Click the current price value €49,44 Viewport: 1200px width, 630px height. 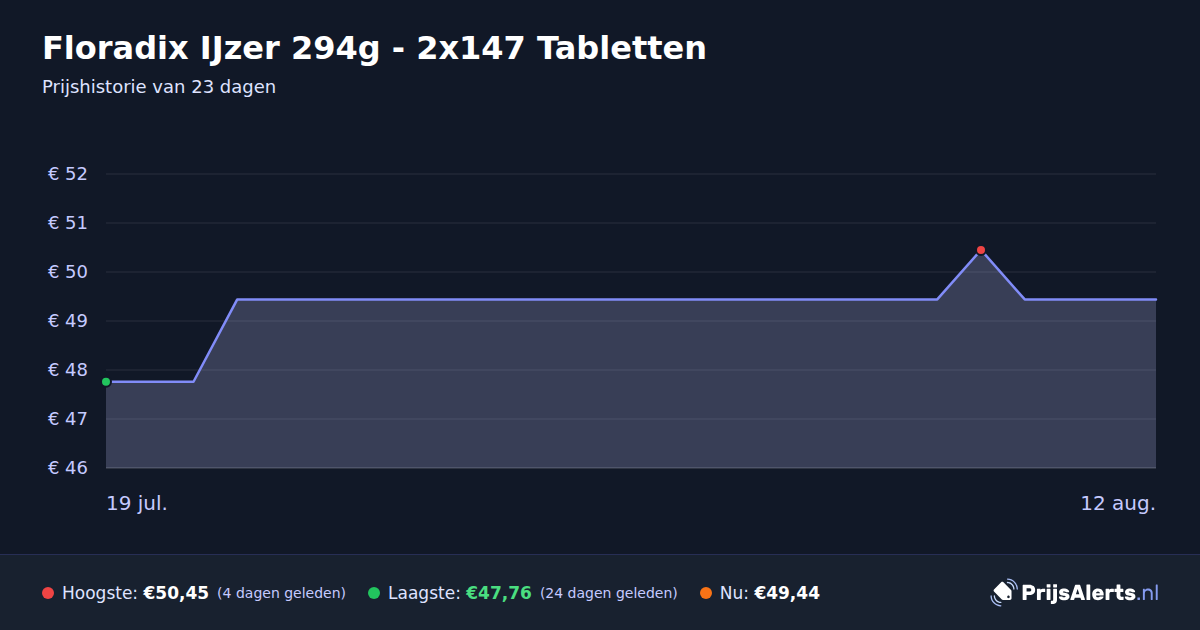pyautogui.click(x=787, y=593)
